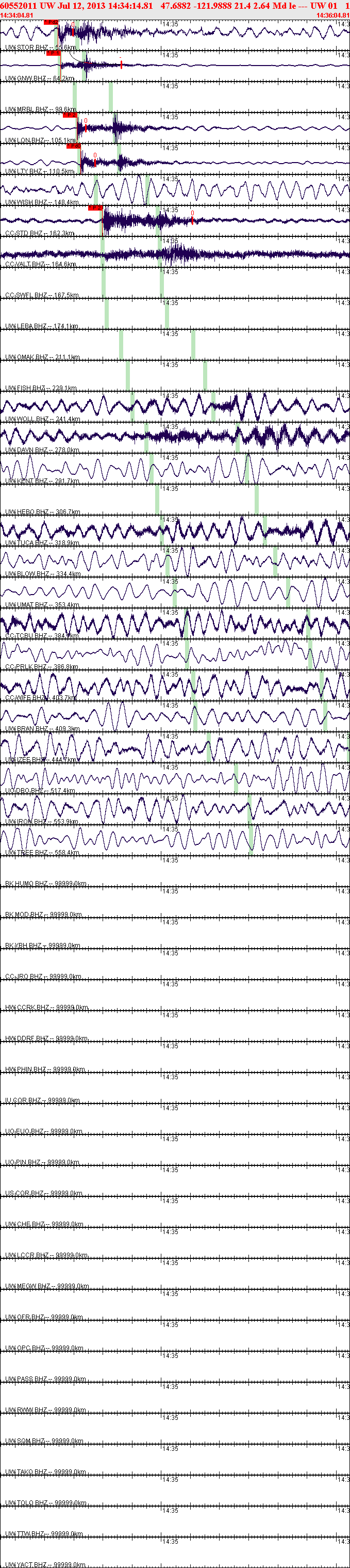350x1568 pixels.
Task: Select station label UW BRAN BHZ 409.3km
Action: click(x=43, y=729)
